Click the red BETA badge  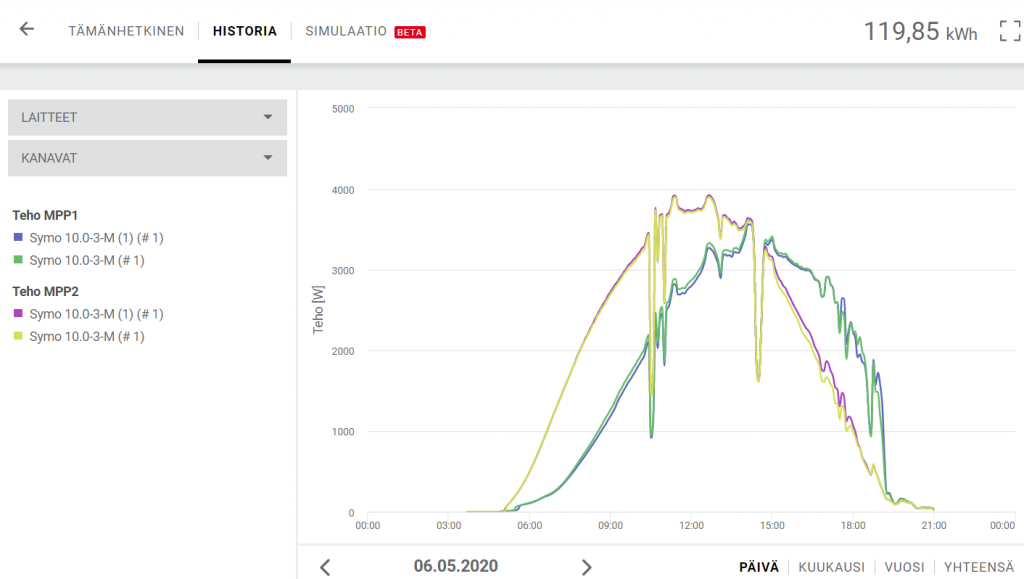pos(410,32)
